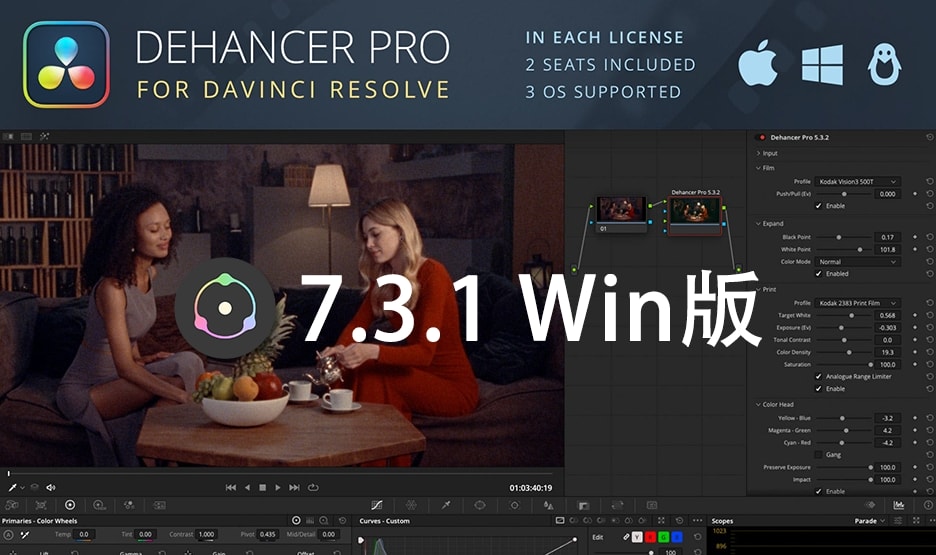This screenshot has height=555, width=936.
Task: Check the Gang checkbox in Color Head
Action: click(818, 455)
